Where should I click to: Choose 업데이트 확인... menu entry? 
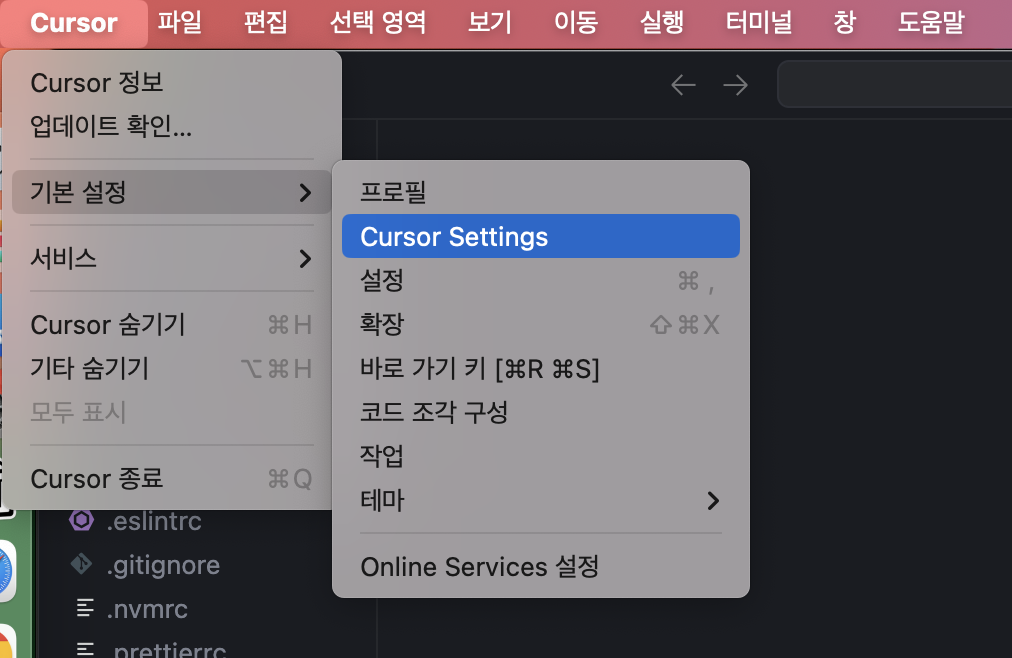[x=172, y=126]
